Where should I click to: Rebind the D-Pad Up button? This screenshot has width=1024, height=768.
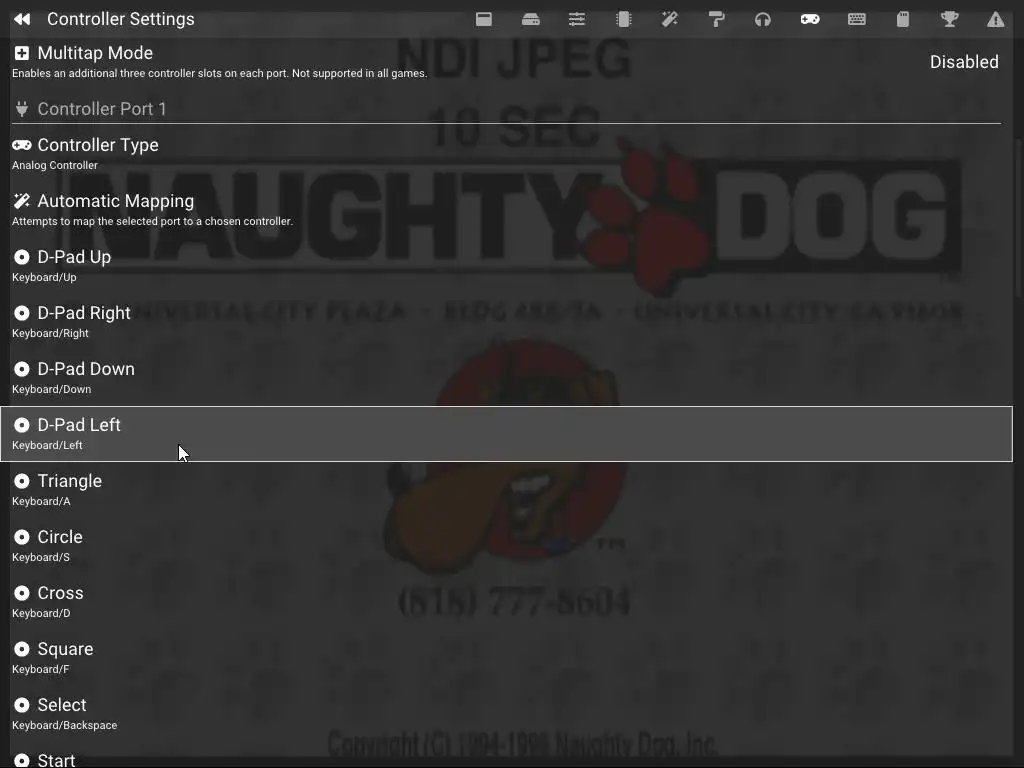(506, 266)
